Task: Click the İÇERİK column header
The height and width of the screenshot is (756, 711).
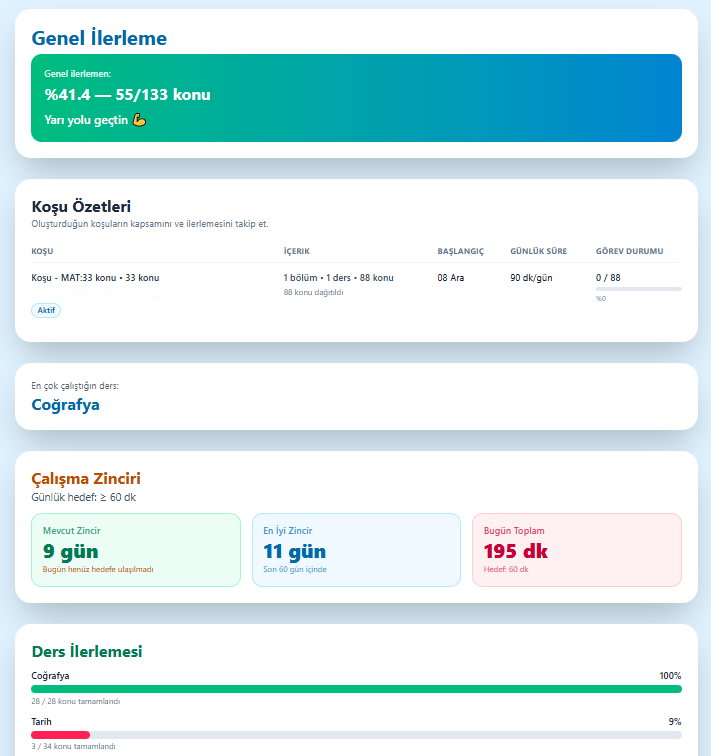Action: click(296, 251)
